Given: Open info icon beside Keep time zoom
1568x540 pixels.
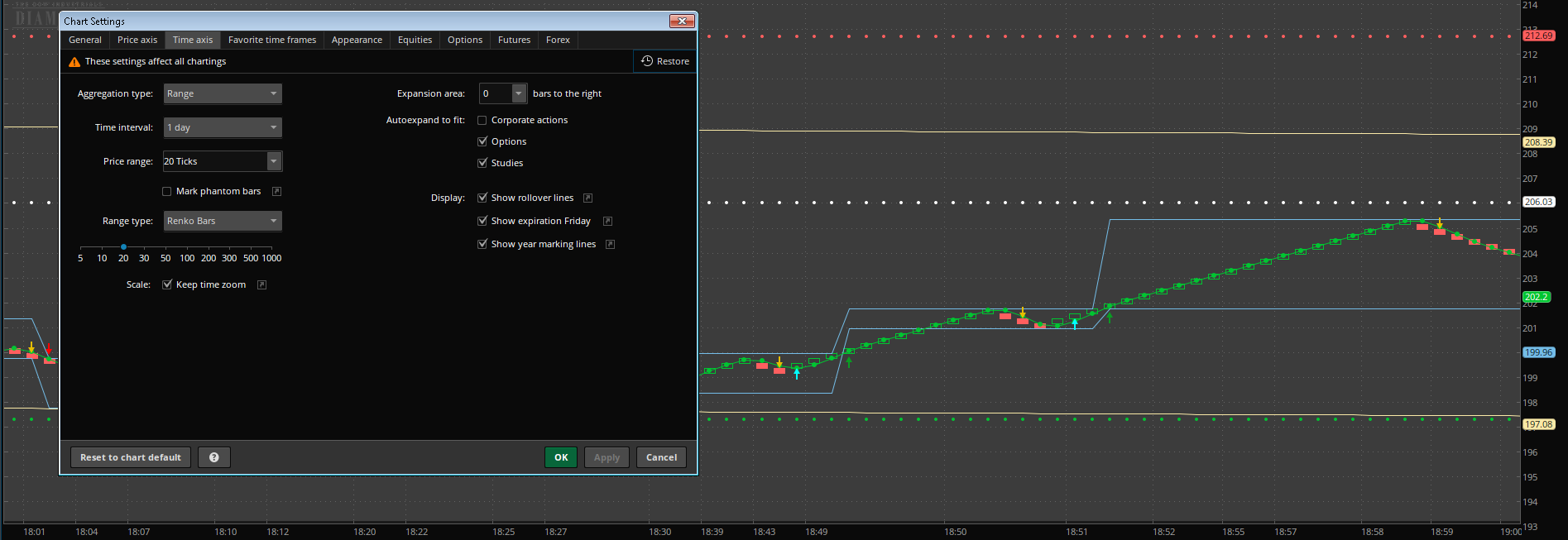Looking at the screenshot, I should click(x=262, y=284).
